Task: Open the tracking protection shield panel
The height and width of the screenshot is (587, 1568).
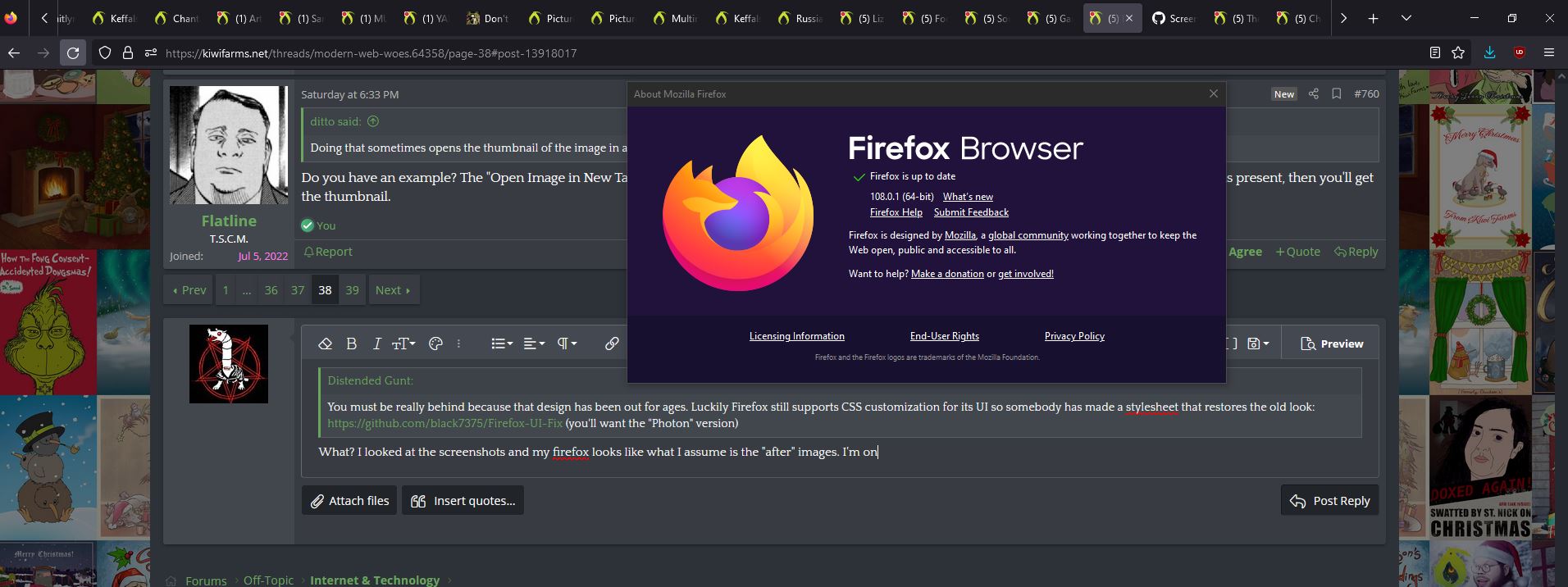Action: pos(105,53)
